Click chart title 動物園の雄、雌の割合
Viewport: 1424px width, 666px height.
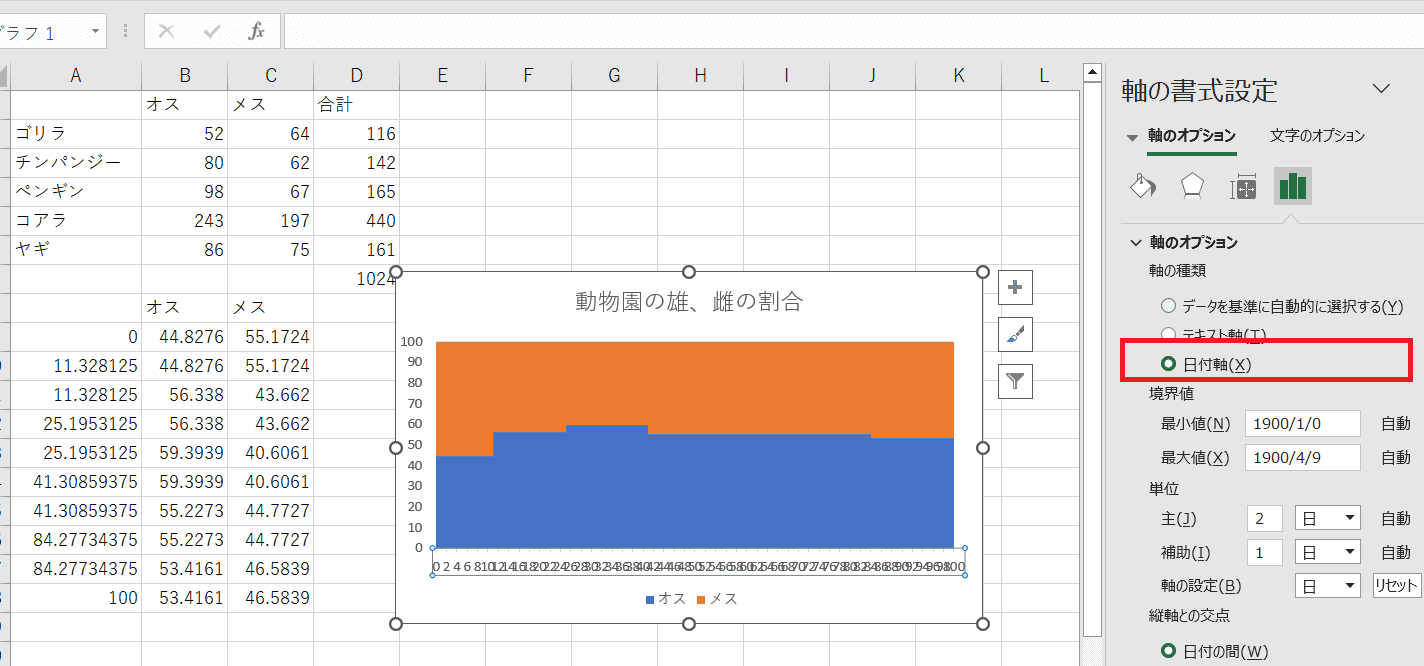point(689,302)
